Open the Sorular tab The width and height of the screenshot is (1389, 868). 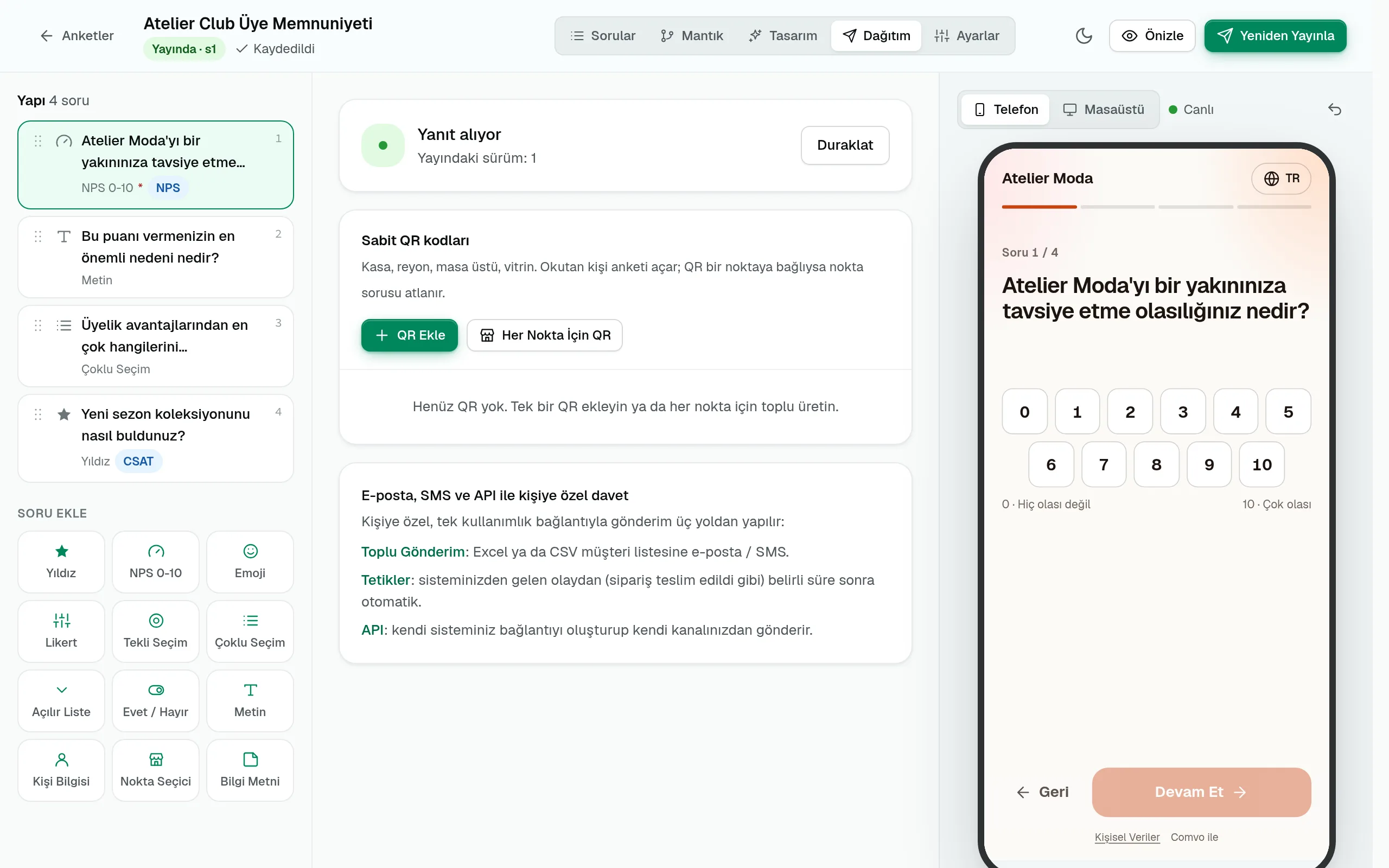(603, 36)
